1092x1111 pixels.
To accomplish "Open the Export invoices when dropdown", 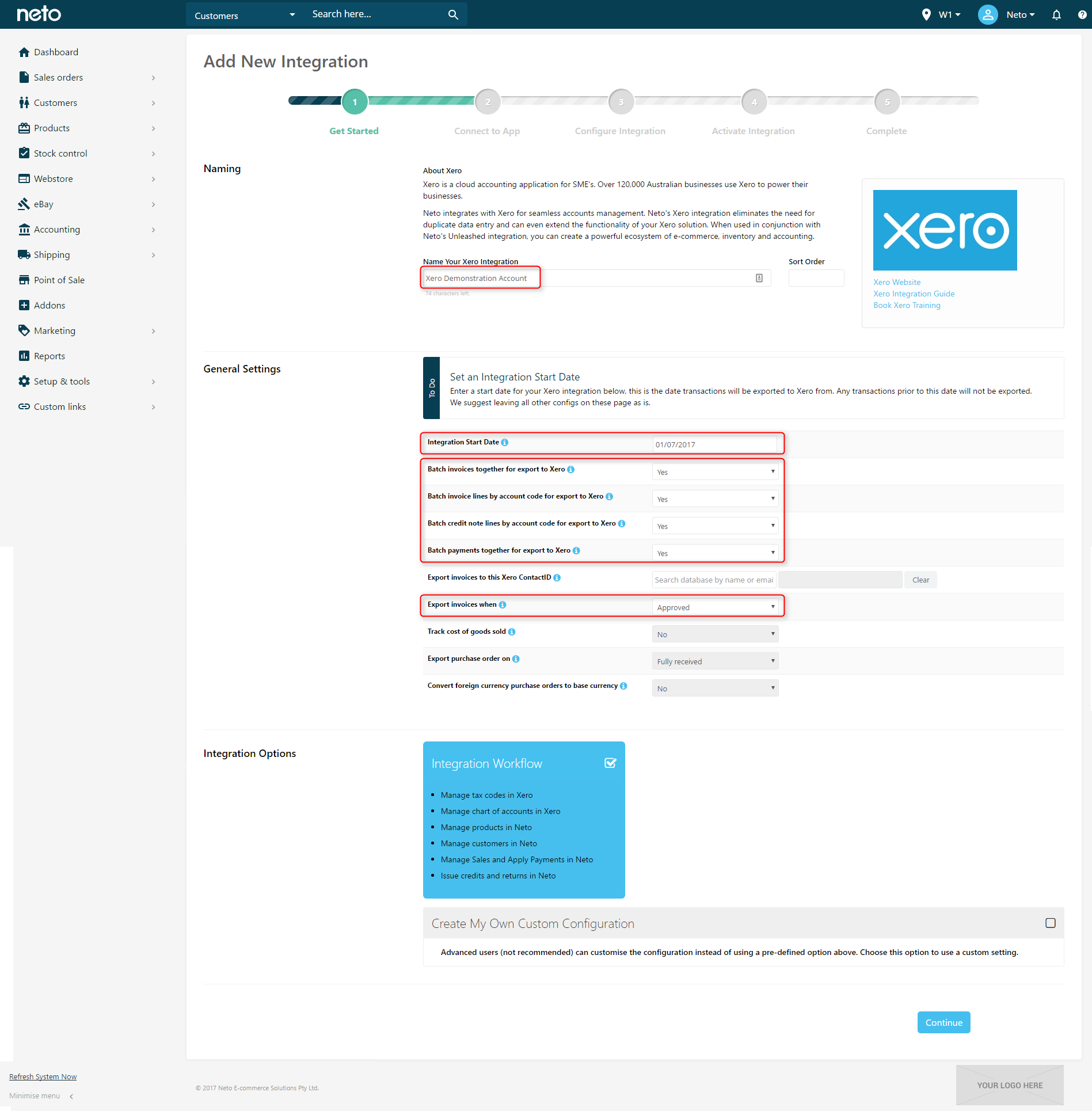I will [715, 607].
